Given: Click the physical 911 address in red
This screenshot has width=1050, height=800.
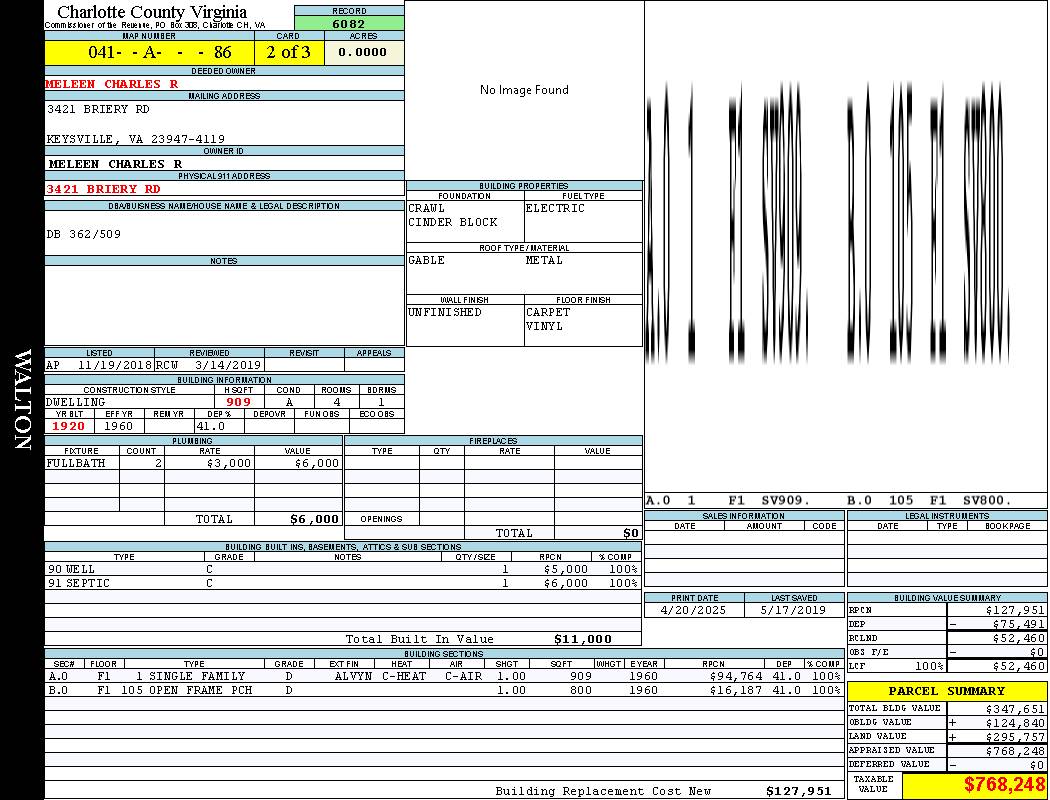Looking at the screenshot, I should 103,189.
